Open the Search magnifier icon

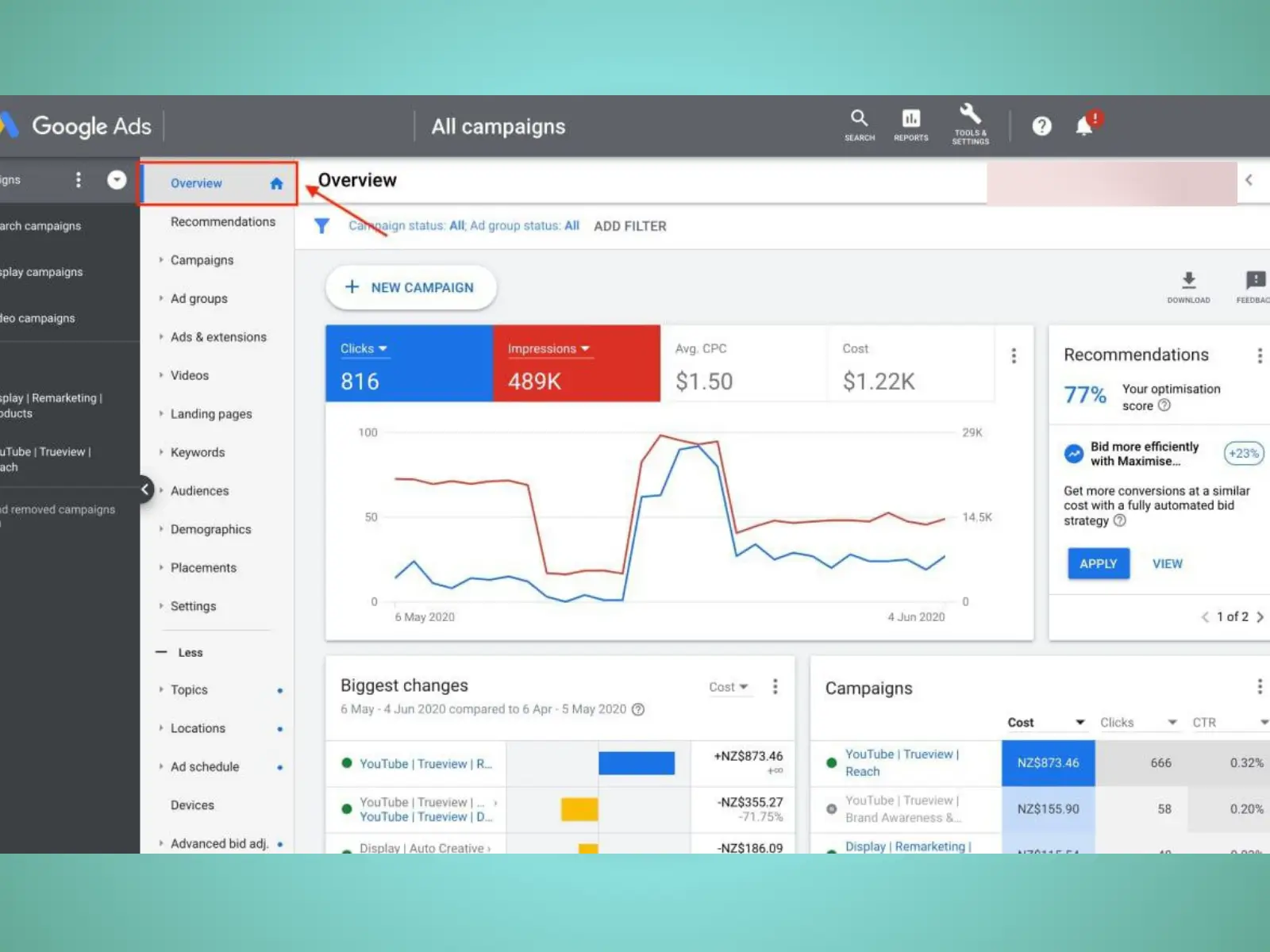coord(859,125)
